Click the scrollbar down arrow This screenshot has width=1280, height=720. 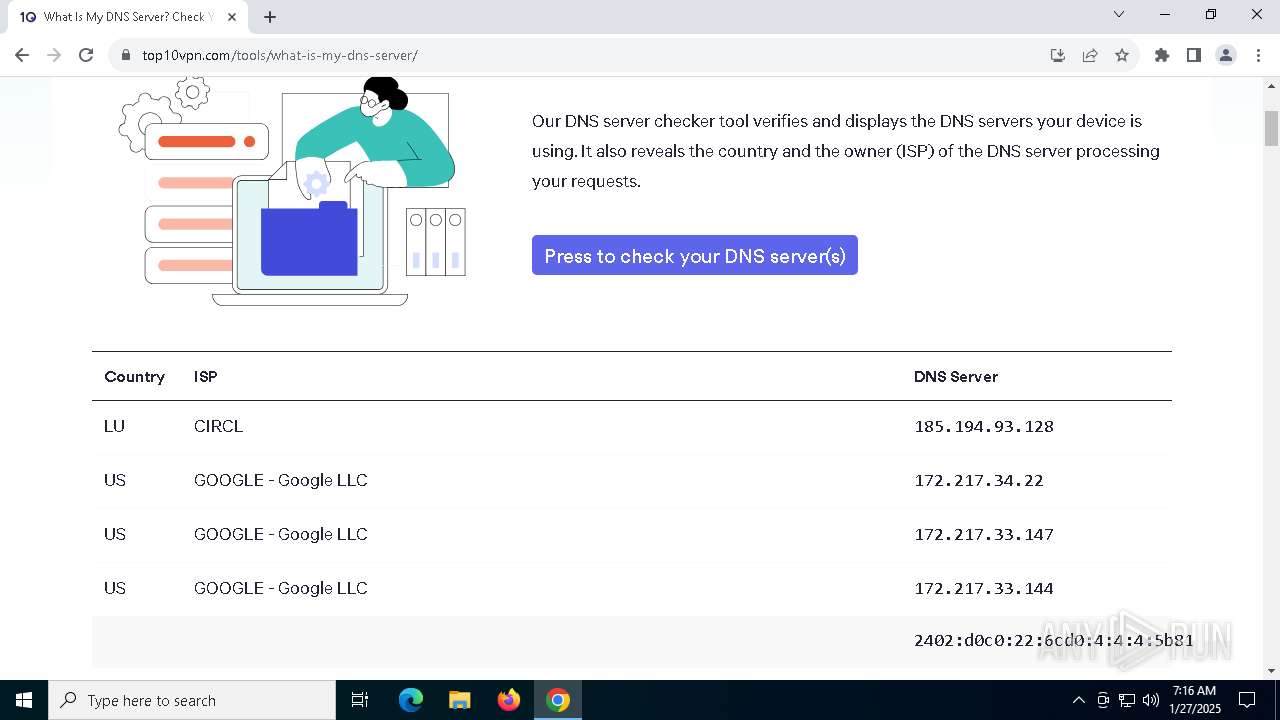point(1272,671)
